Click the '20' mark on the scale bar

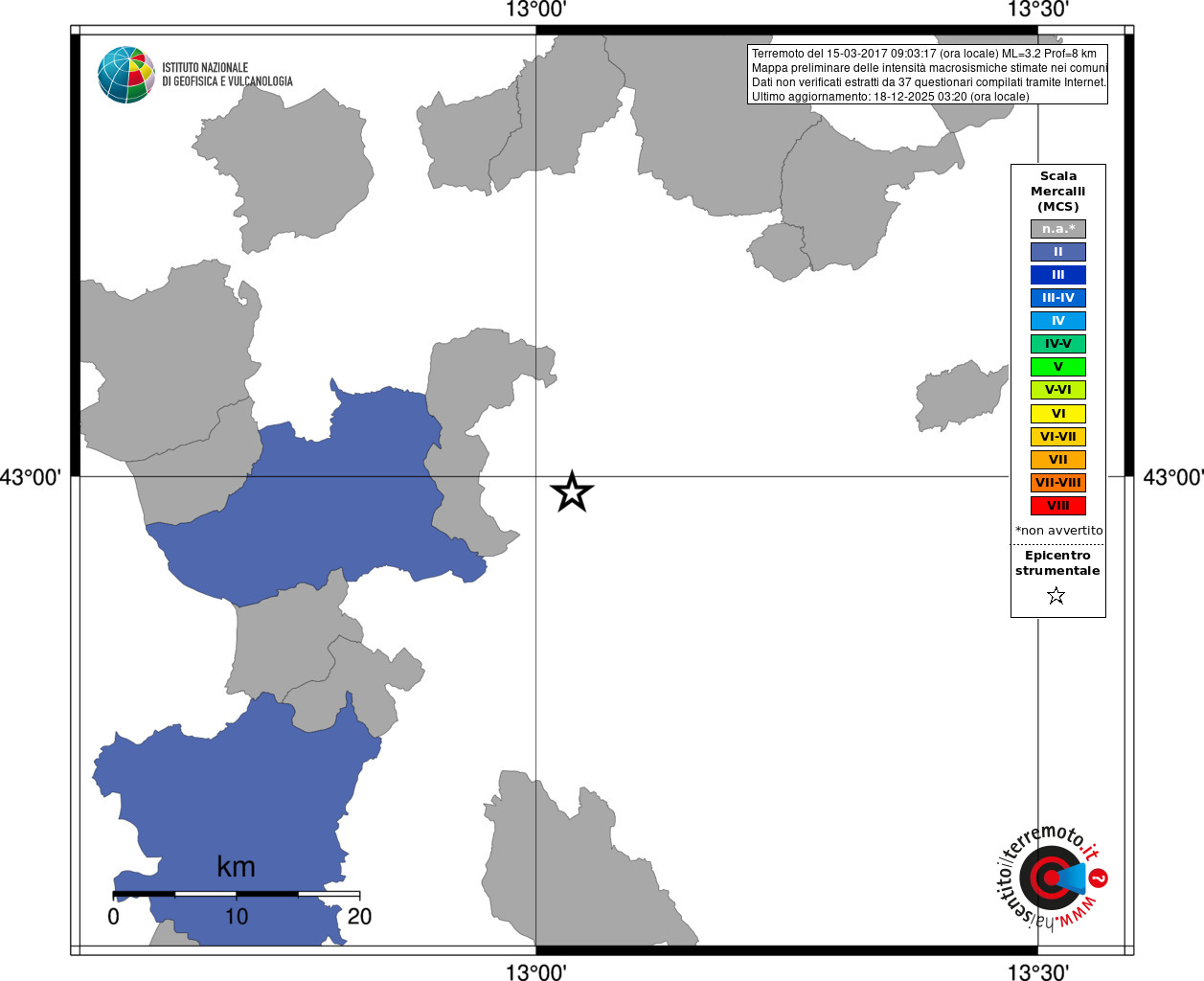(x=359, y=917)
